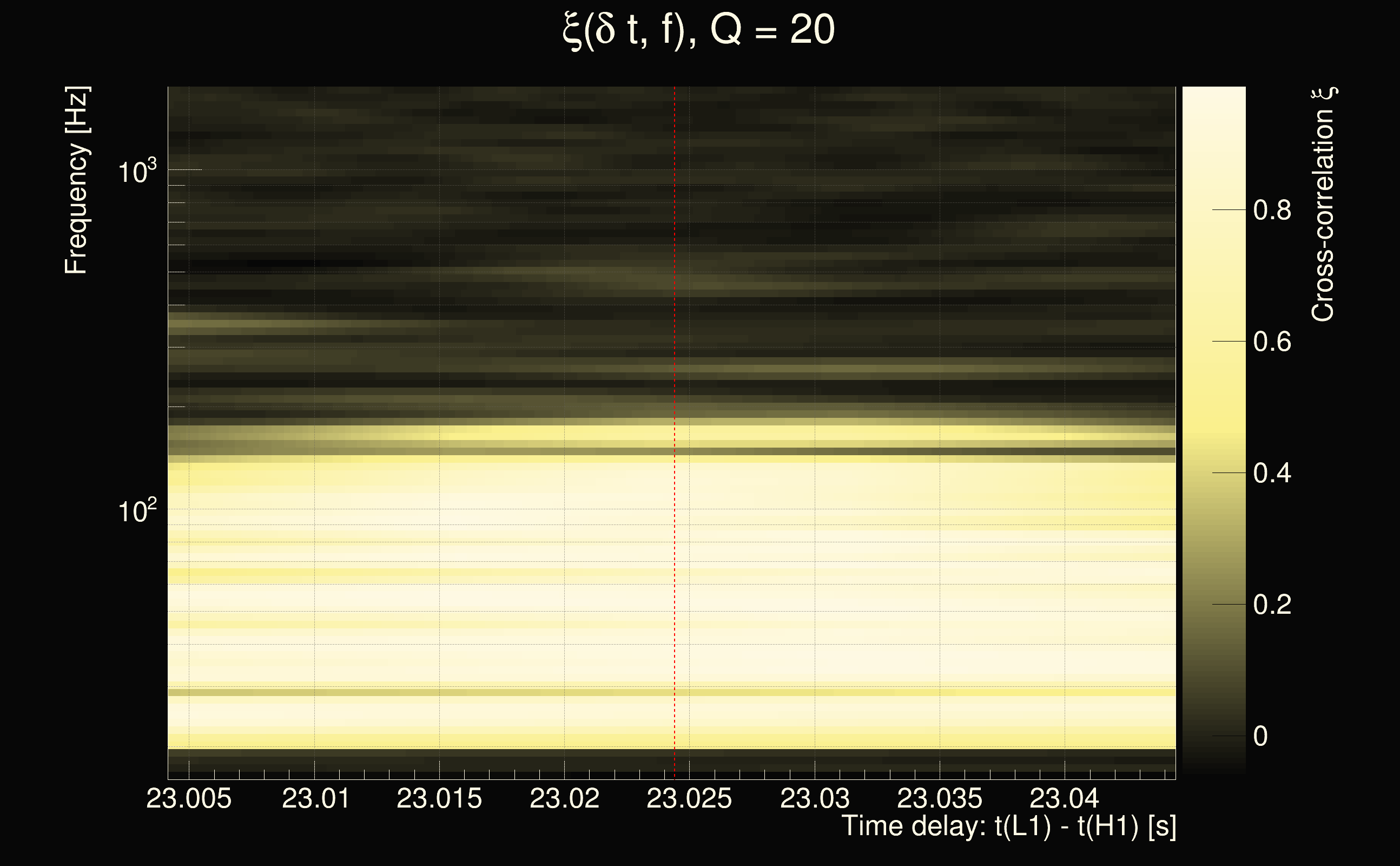Select the 23.01 x-axis tick label

315,798
